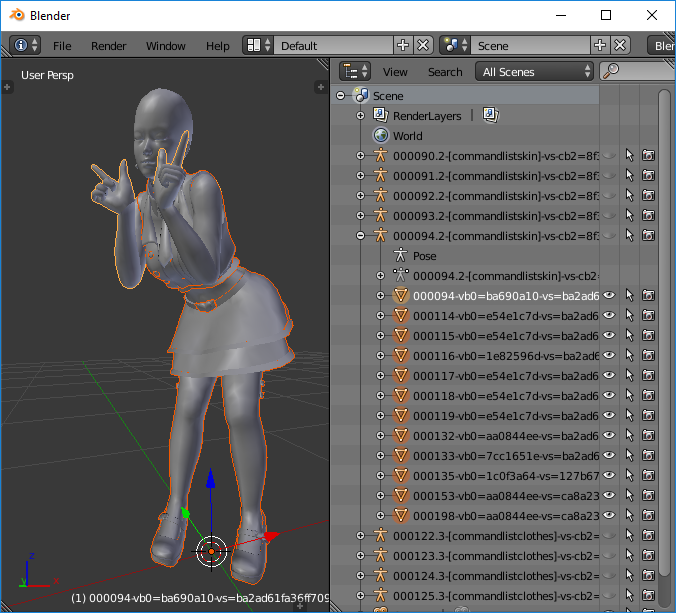Viewport: 676px width, 613px height.
Task: Toggle selectability of 000091.2-[commandlistskin]
Action: click(x=629, y=175)
